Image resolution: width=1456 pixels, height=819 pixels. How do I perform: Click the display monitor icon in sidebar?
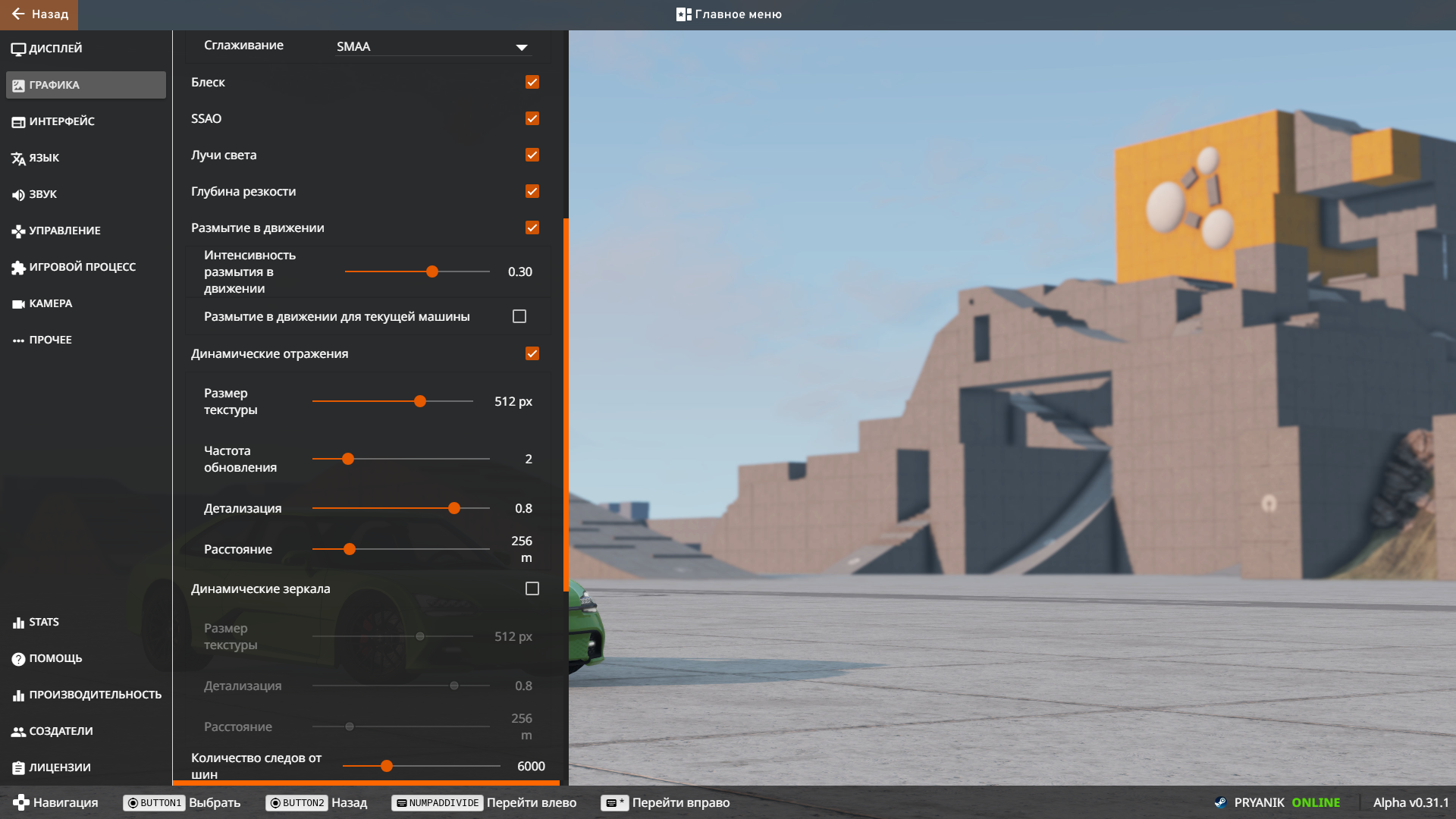tap(18, 49)
